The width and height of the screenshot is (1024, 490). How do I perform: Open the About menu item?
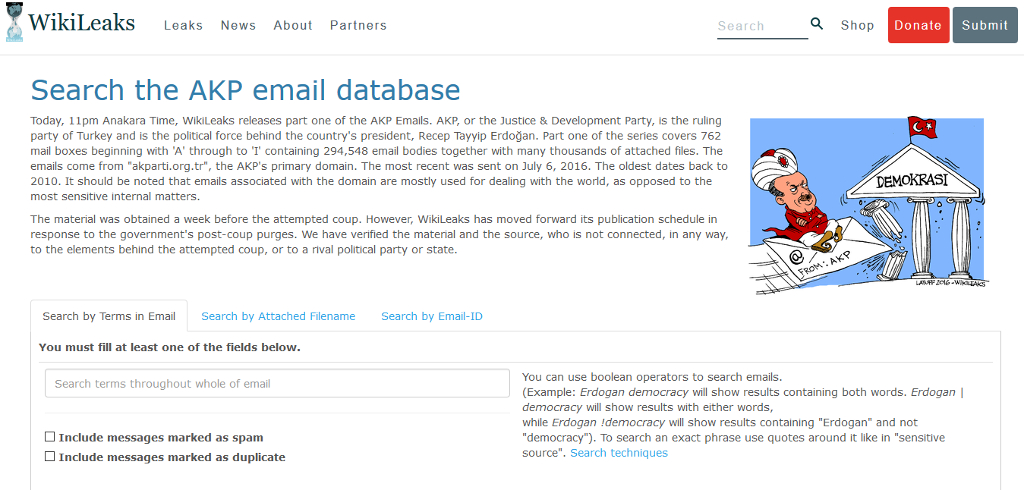pos(293,25)
